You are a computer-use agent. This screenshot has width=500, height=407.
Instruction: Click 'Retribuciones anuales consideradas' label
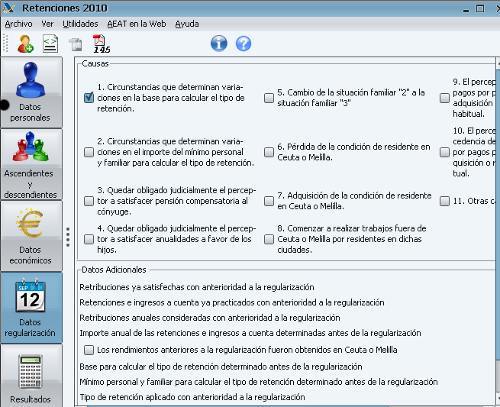[210, 318]
